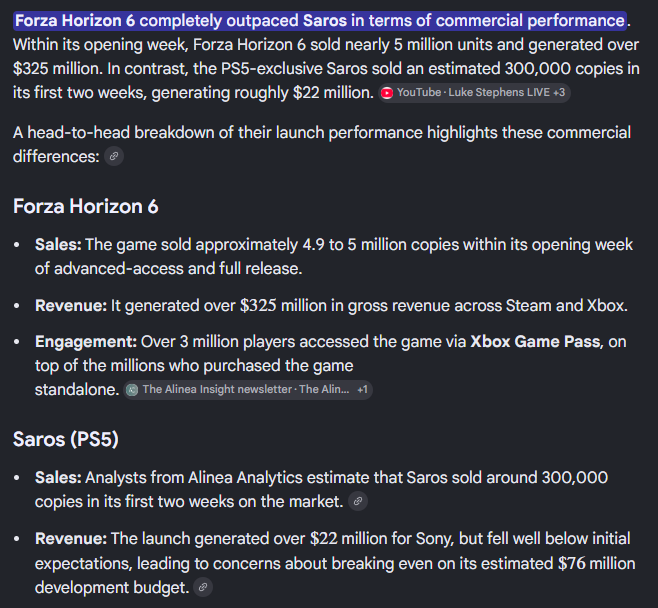Click the highlighted Forza Horizon 6 outpaced sentence
This screenshot has width=658, height=608.
(x=320, y=21)
